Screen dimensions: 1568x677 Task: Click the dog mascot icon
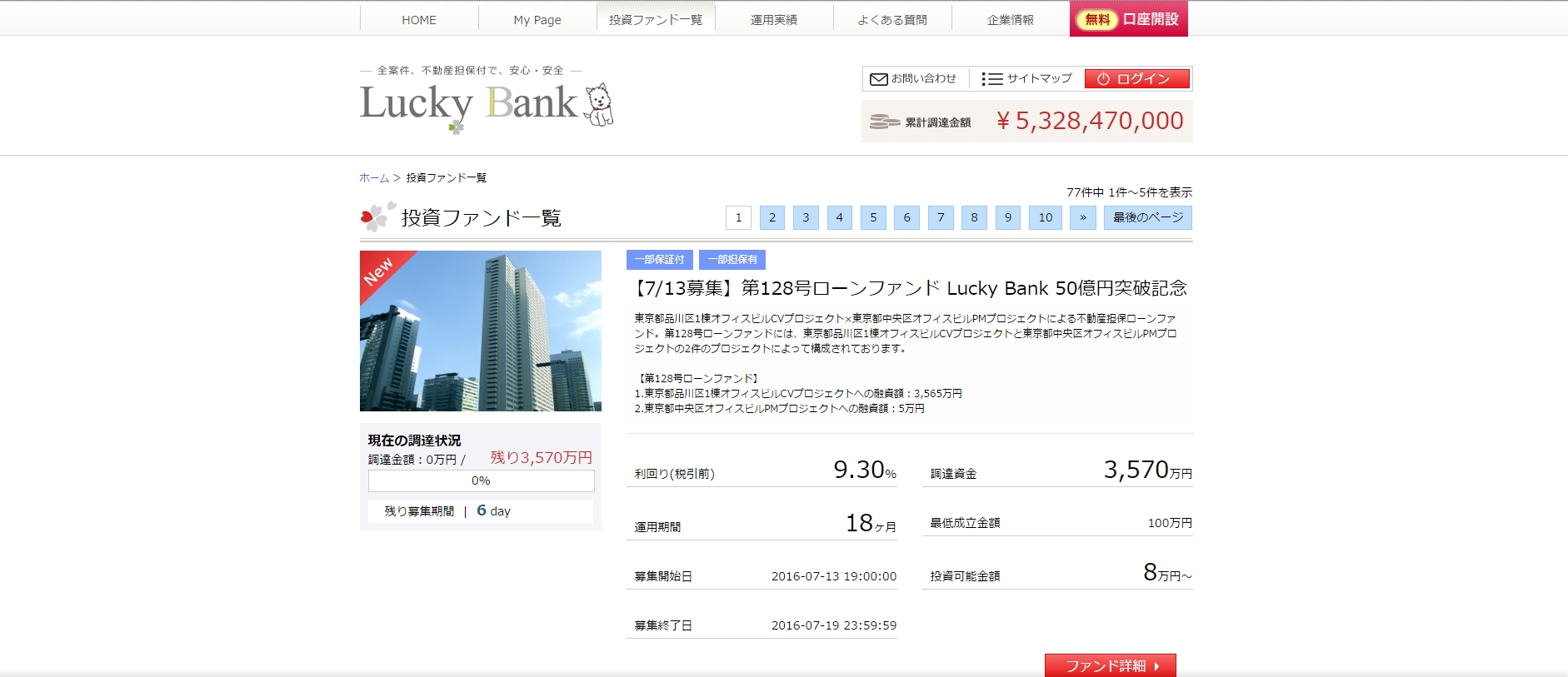[599, 105]
